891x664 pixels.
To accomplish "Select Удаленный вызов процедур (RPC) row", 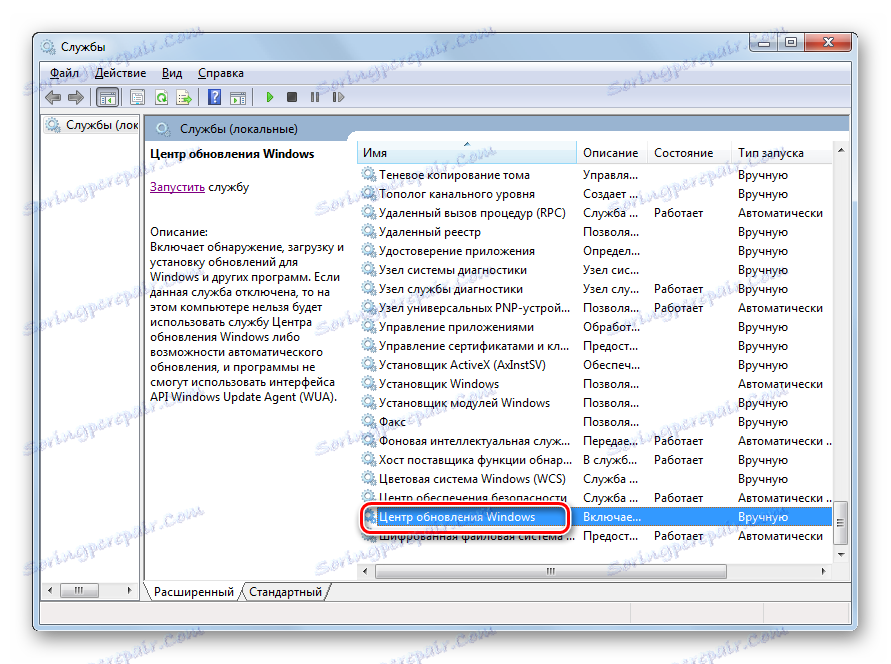I will (x=596, y=213).
